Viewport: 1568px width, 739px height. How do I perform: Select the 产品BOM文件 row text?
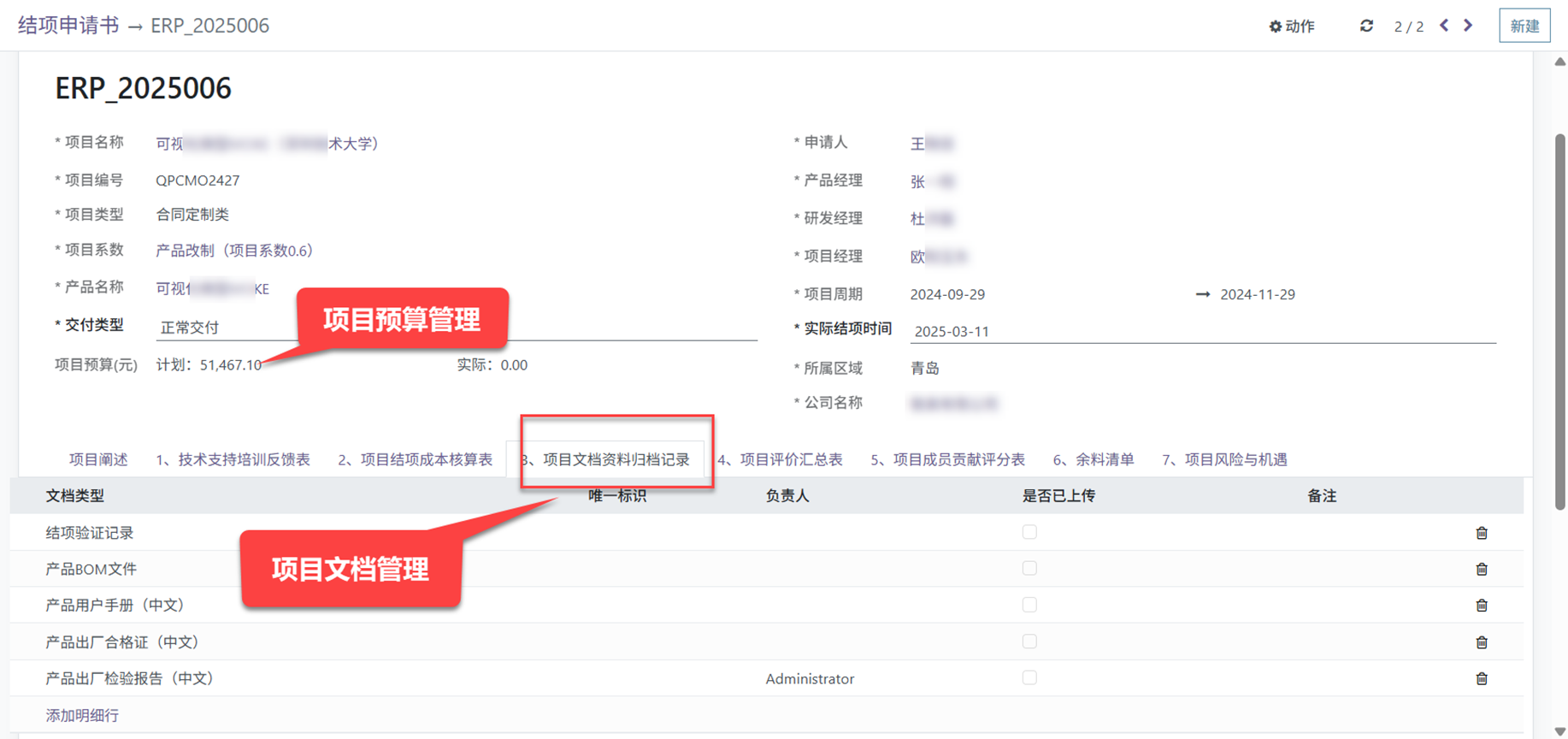pyautogui.click(x=91, y=569)
